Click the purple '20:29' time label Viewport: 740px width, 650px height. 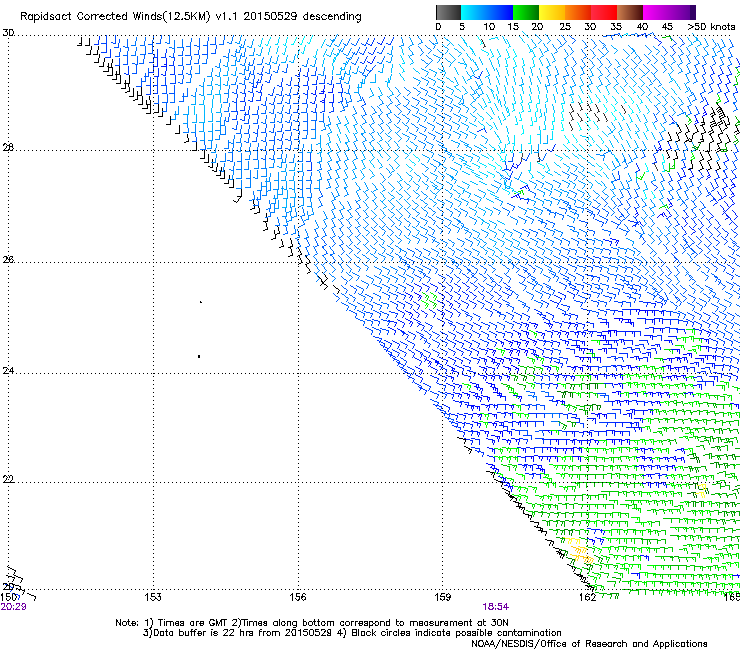click(13, 607)
